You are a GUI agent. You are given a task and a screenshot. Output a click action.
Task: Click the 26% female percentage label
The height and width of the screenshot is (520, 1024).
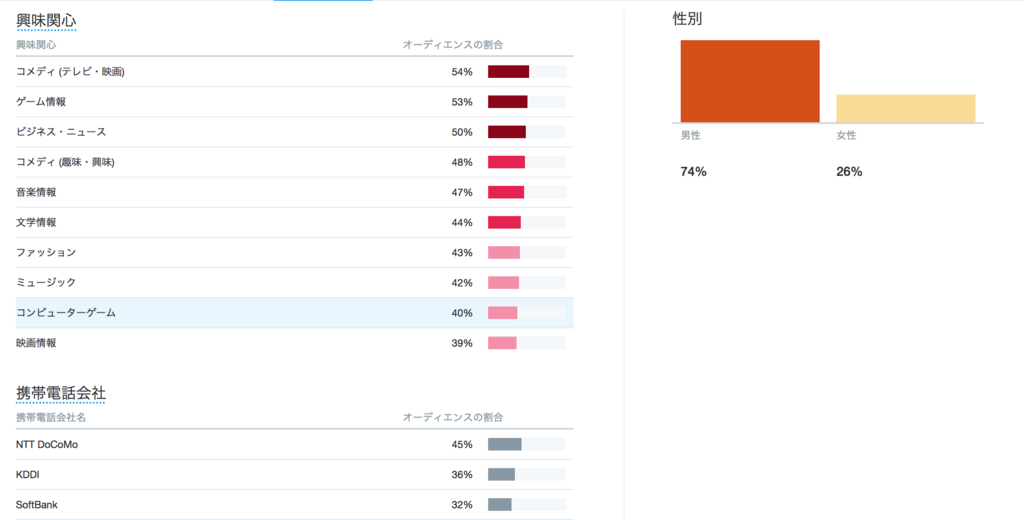click(x=849, y=172)
